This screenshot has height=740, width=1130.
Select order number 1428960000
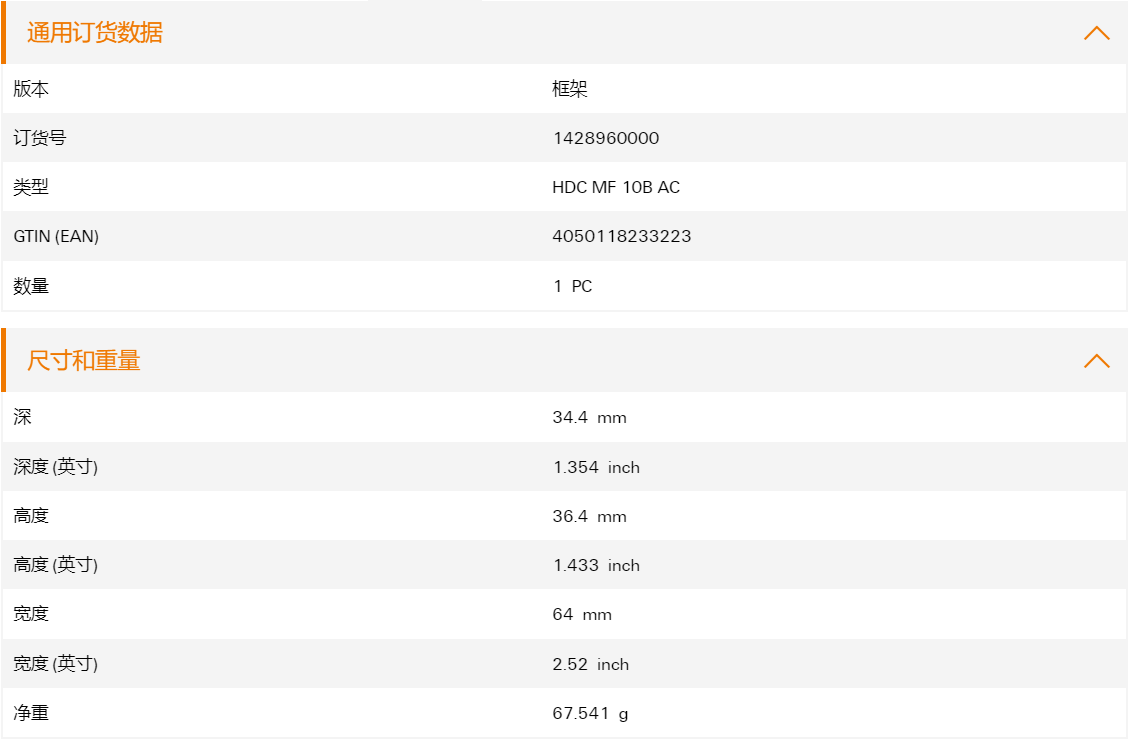pos(605,138)
